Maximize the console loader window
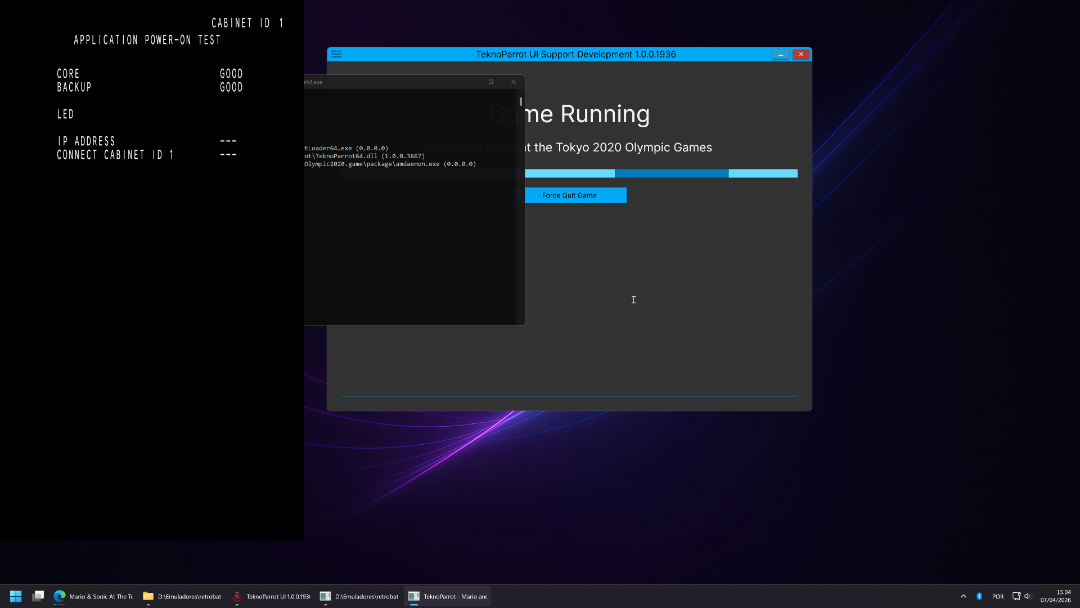This screenshot has height=608, width=1080. (x=491, y=82)
